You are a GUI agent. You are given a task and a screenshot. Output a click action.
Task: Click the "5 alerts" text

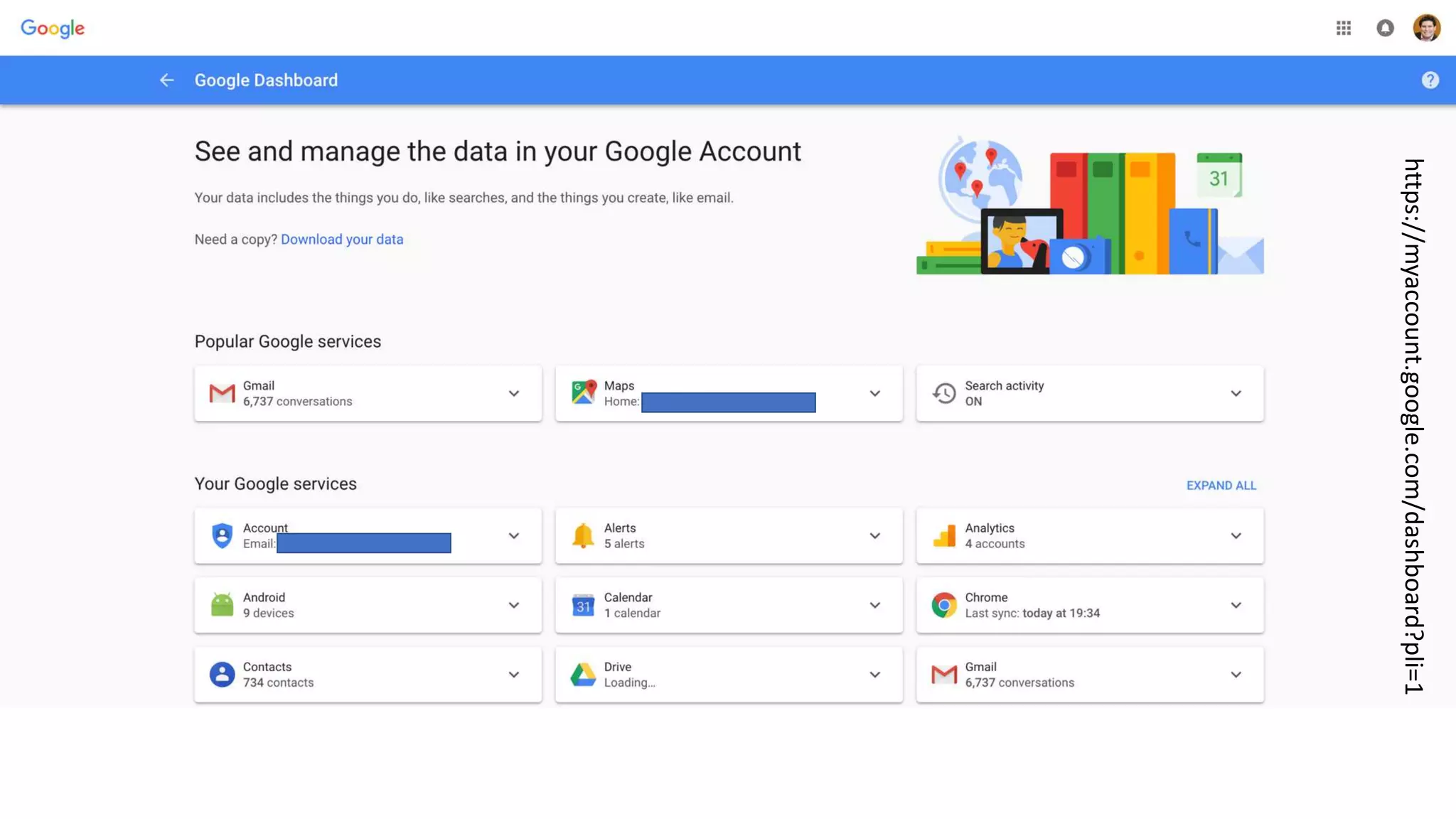click(624, 544)
